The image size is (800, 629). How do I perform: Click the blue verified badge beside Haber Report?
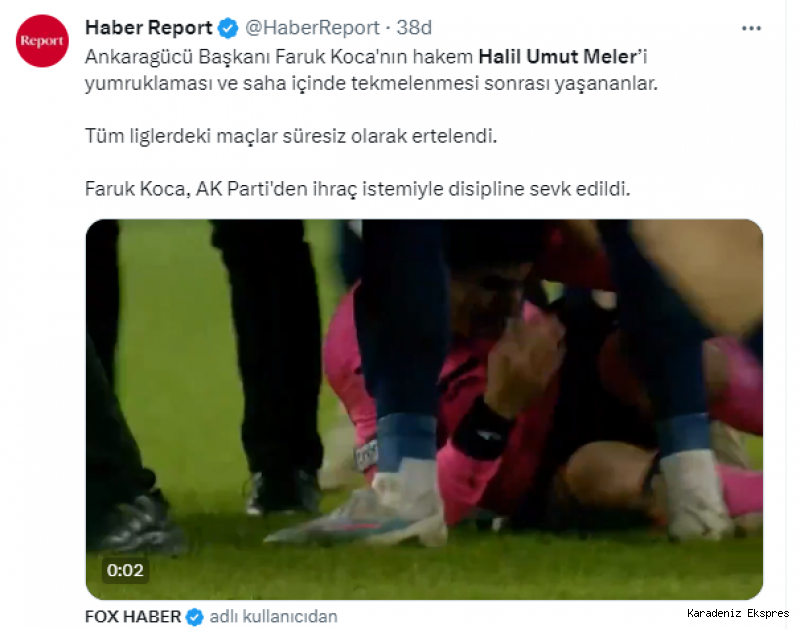pos(228,28)
